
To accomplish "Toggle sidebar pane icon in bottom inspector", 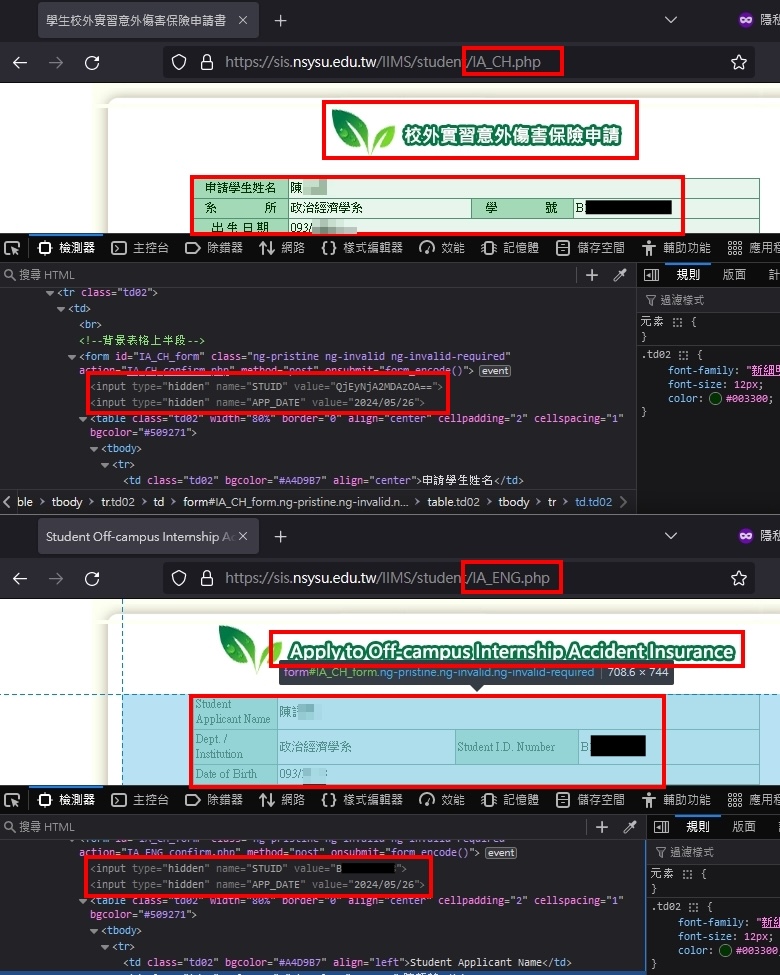I will pos(661,827).
